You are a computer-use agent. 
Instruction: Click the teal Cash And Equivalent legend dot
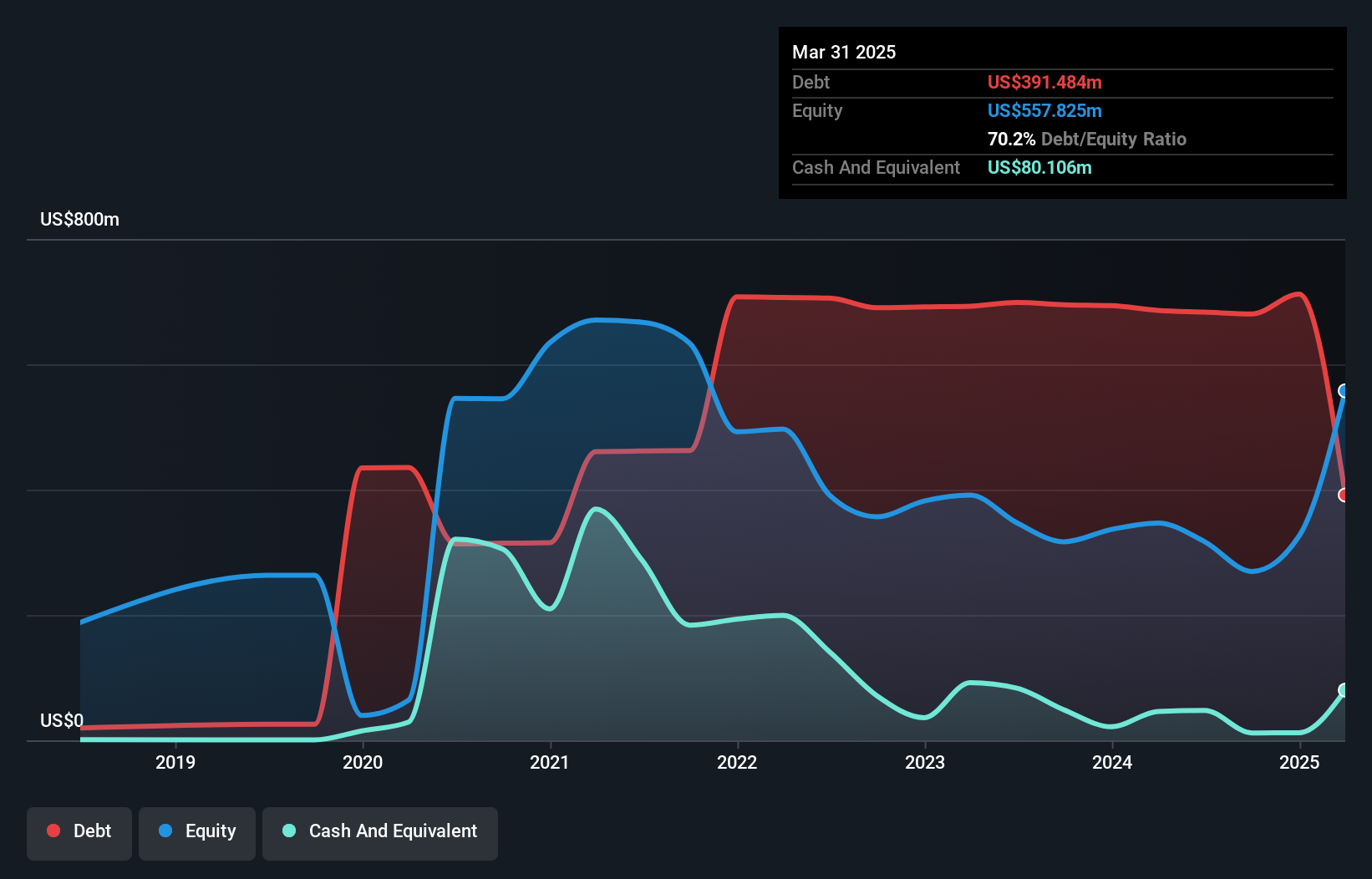point(289,831)
